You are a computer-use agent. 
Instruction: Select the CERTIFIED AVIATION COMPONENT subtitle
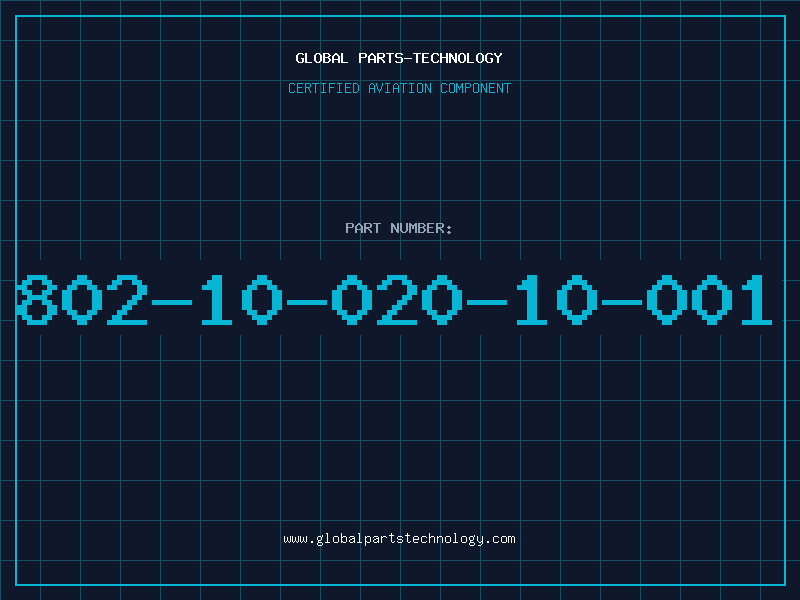399,88
